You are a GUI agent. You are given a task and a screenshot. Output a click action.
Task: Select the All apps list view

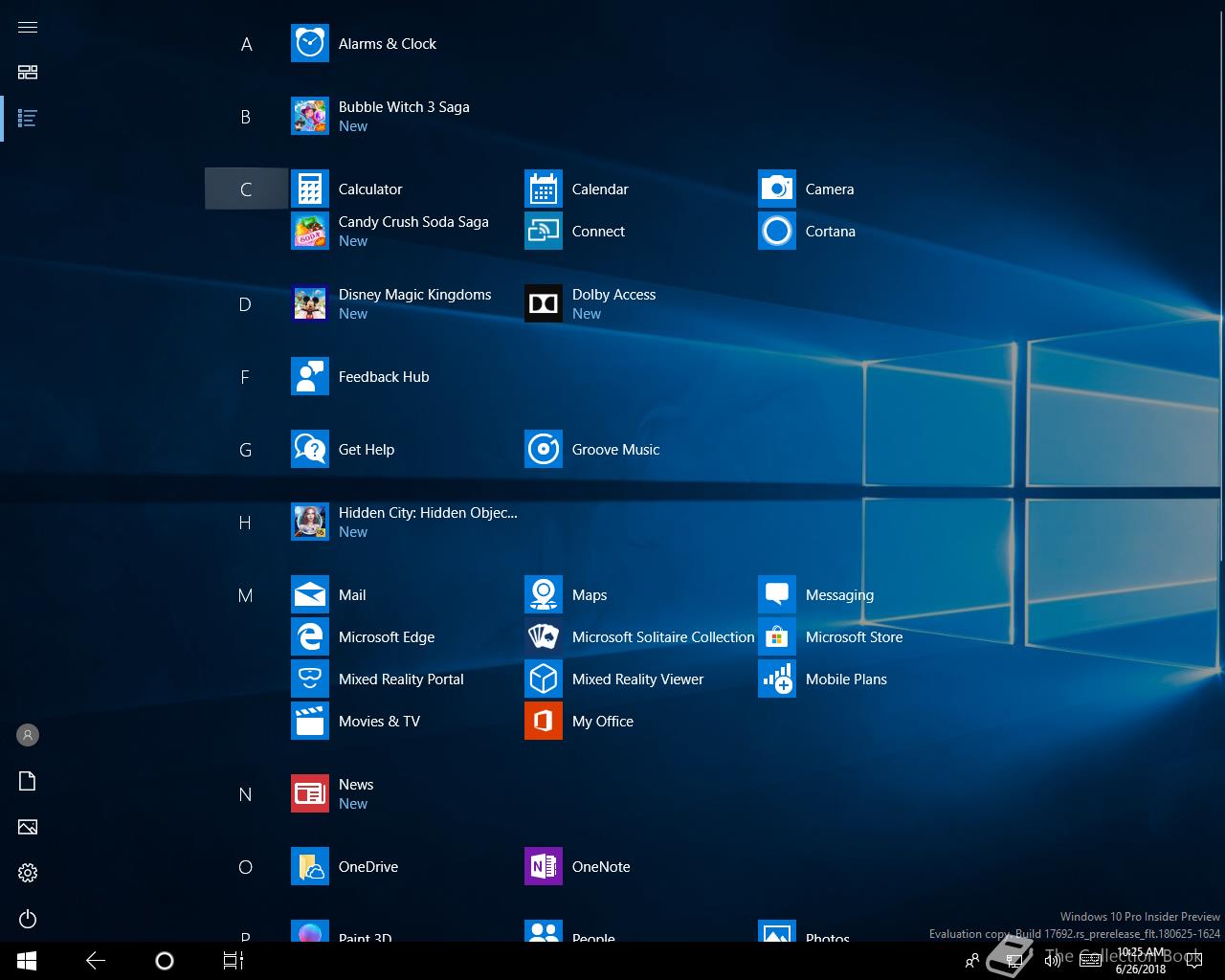click(x=28, y=119)
